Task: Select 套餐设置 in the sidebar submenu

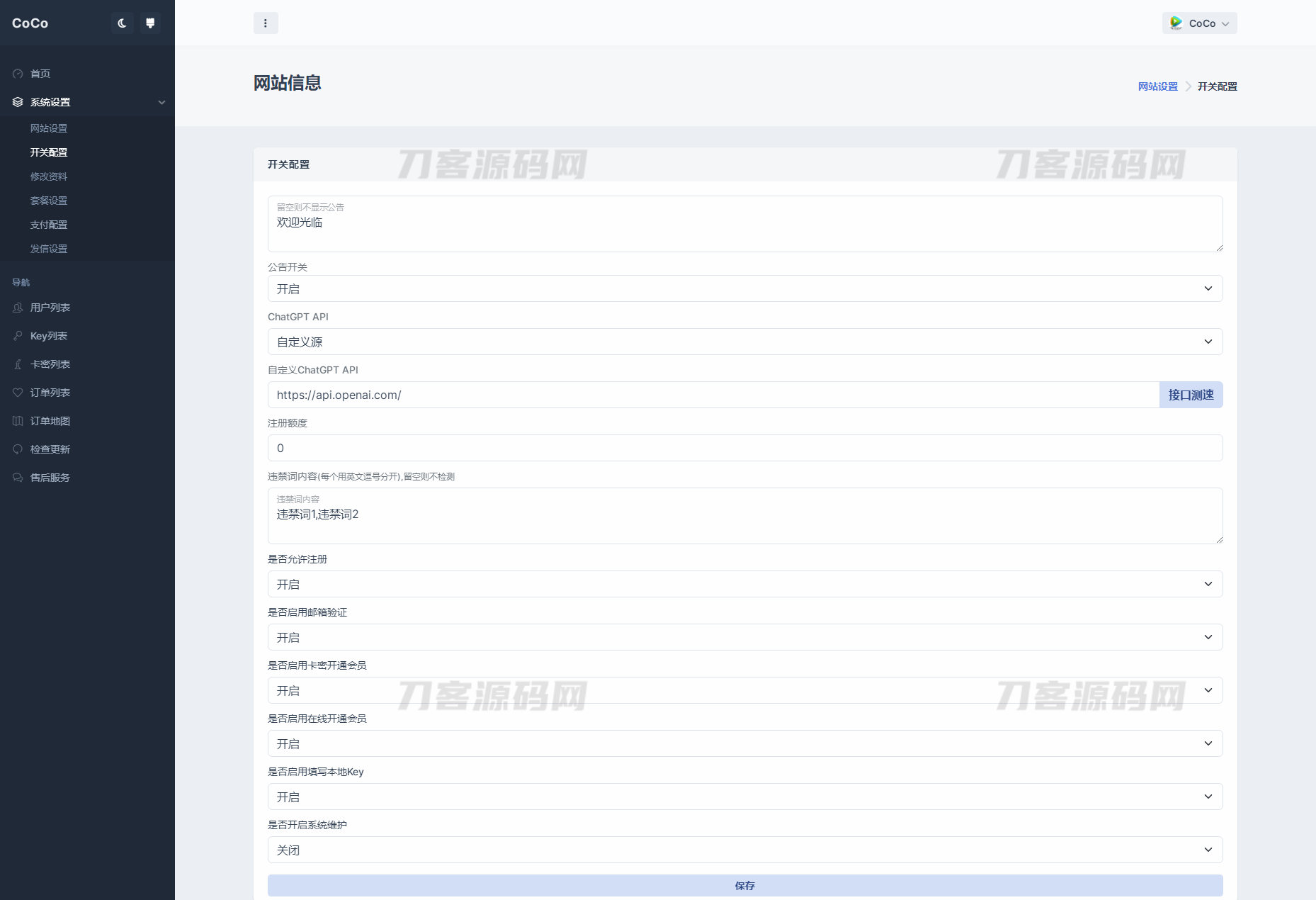Action: pyautogui.click(x=49, y=201)
